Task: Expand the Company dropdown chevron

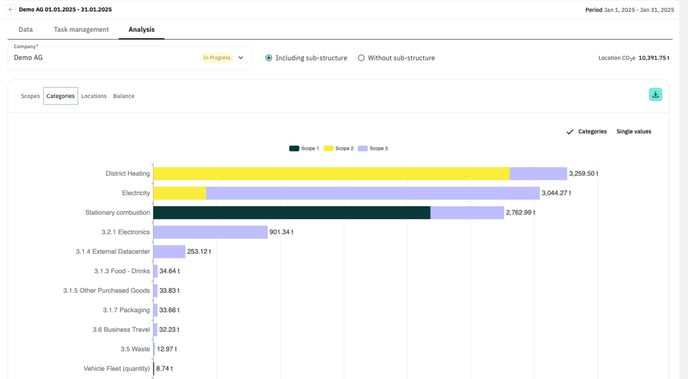Action: [x=240, y=57]
